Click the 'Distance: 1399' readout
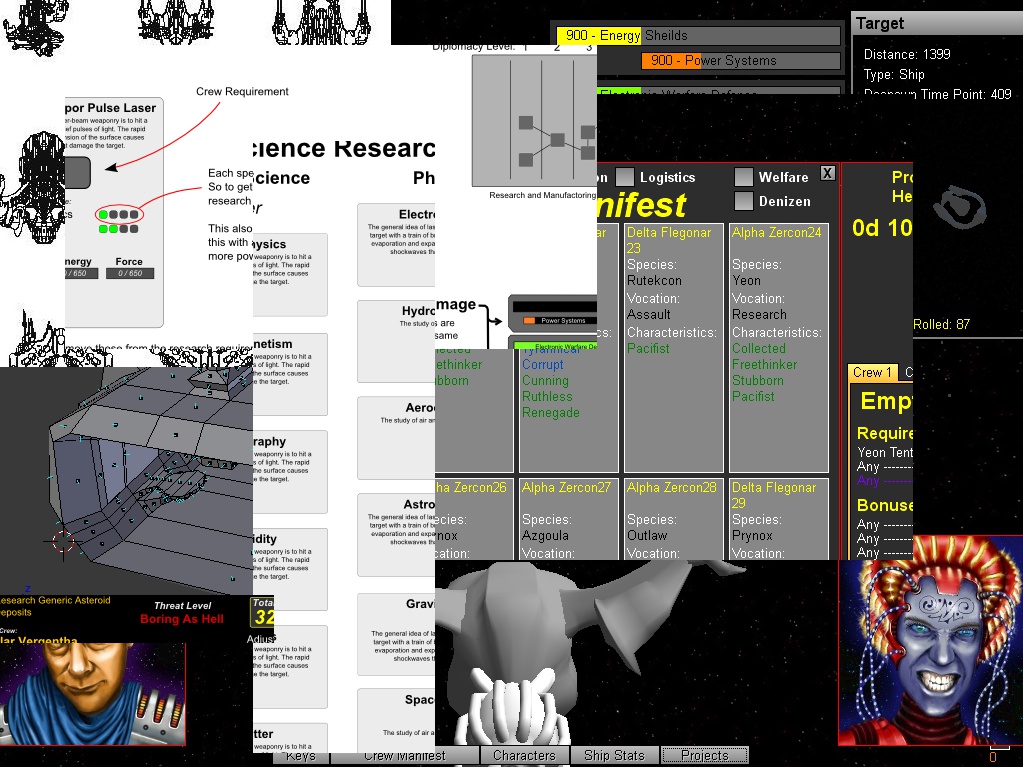 point(907,54)
